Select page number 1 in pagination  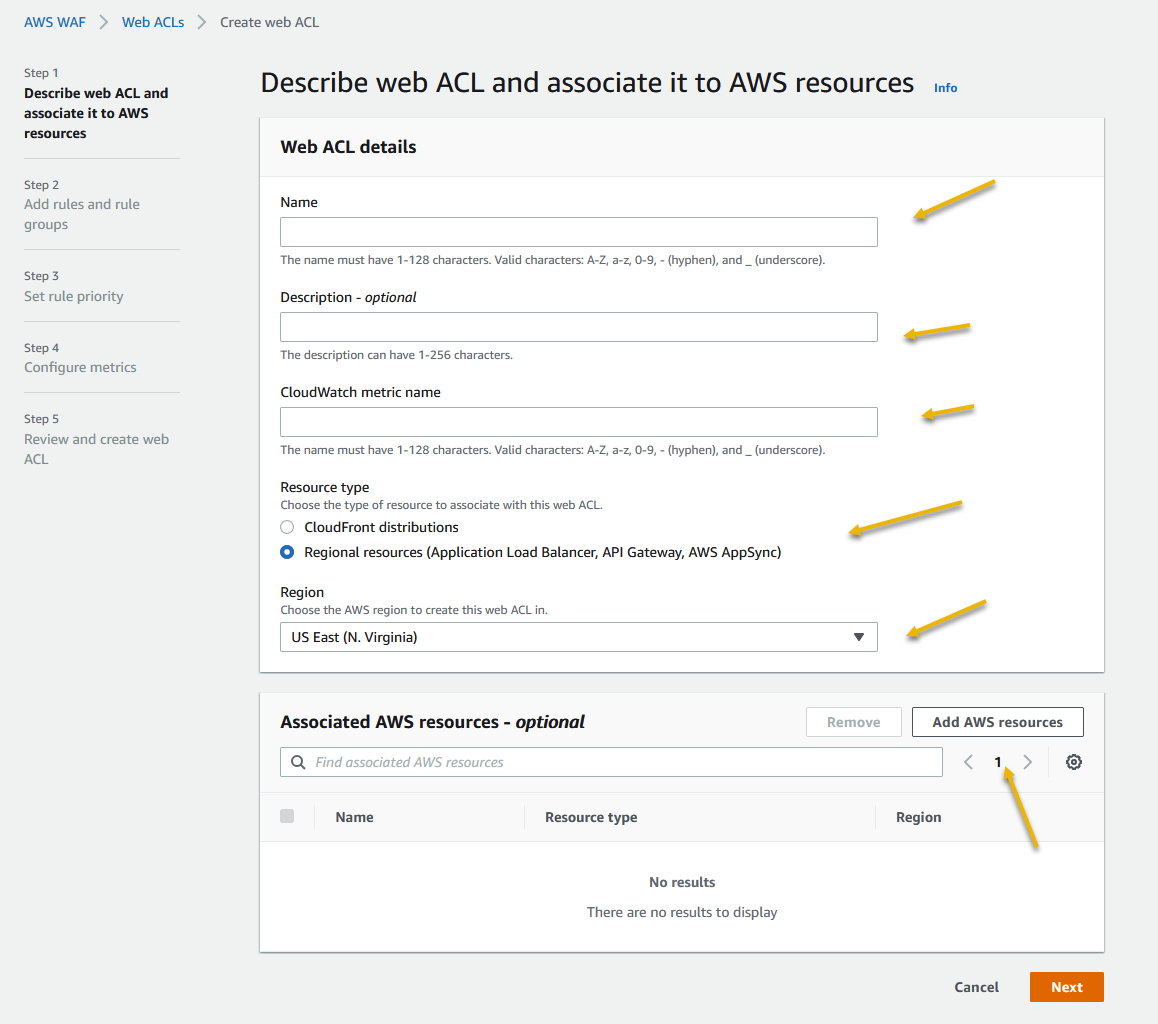point(997,761)
